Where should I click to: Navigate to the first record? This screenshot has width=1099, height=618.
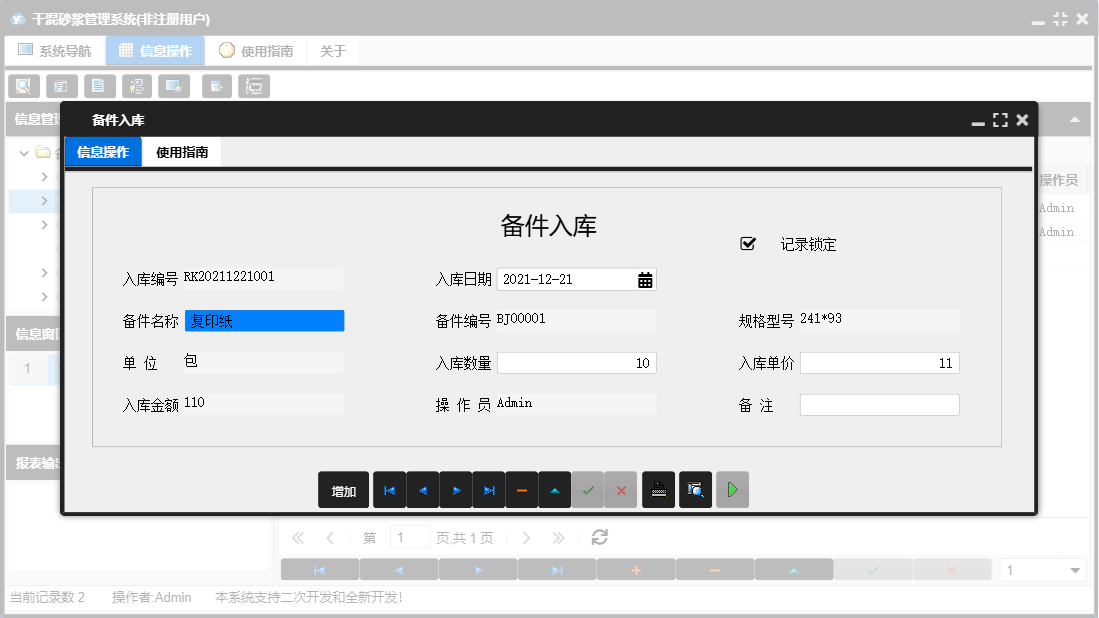click(x=390, y=490)
